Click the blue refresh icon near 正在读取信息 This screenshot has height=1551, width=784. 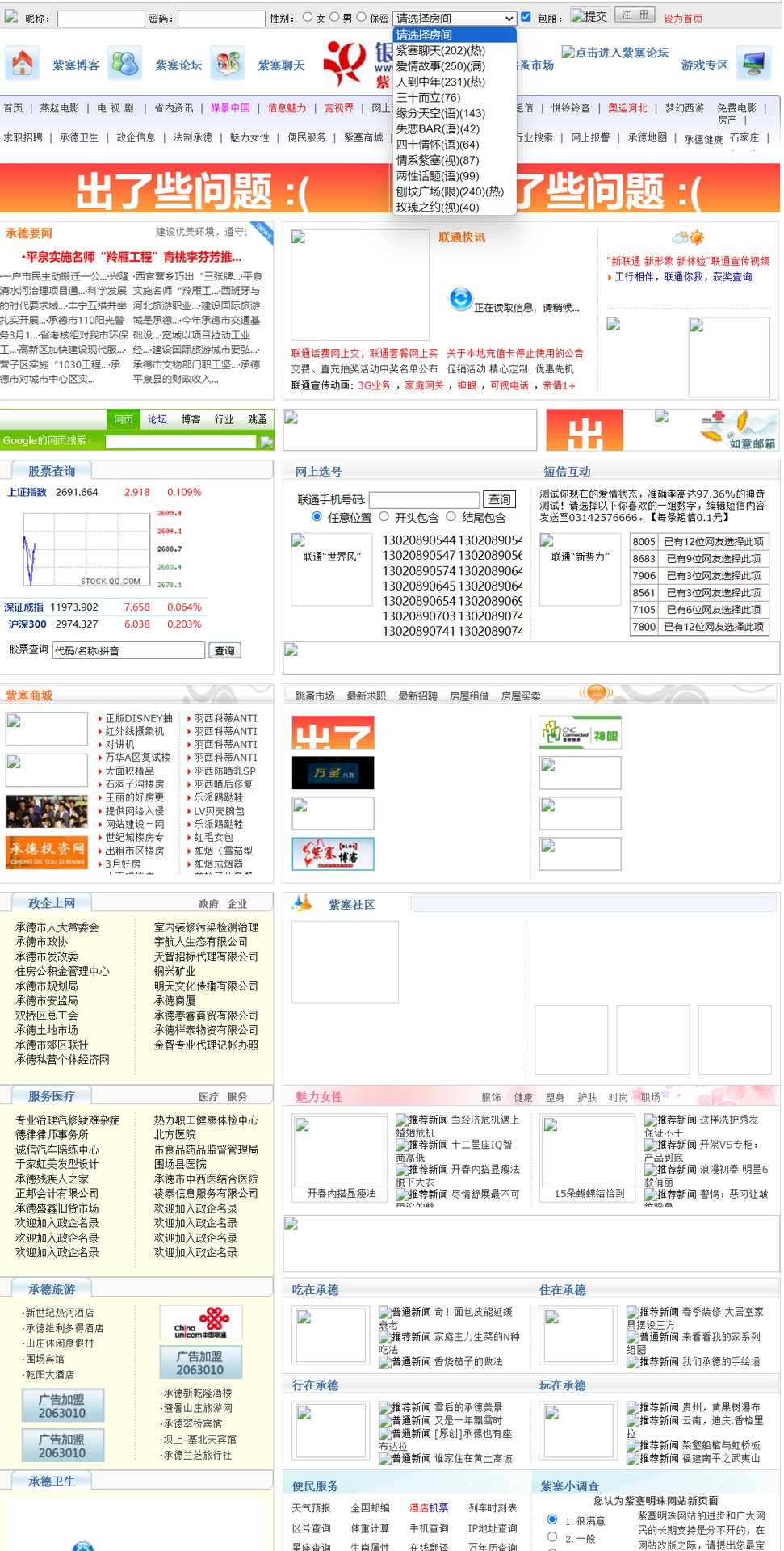coord(461,299)
